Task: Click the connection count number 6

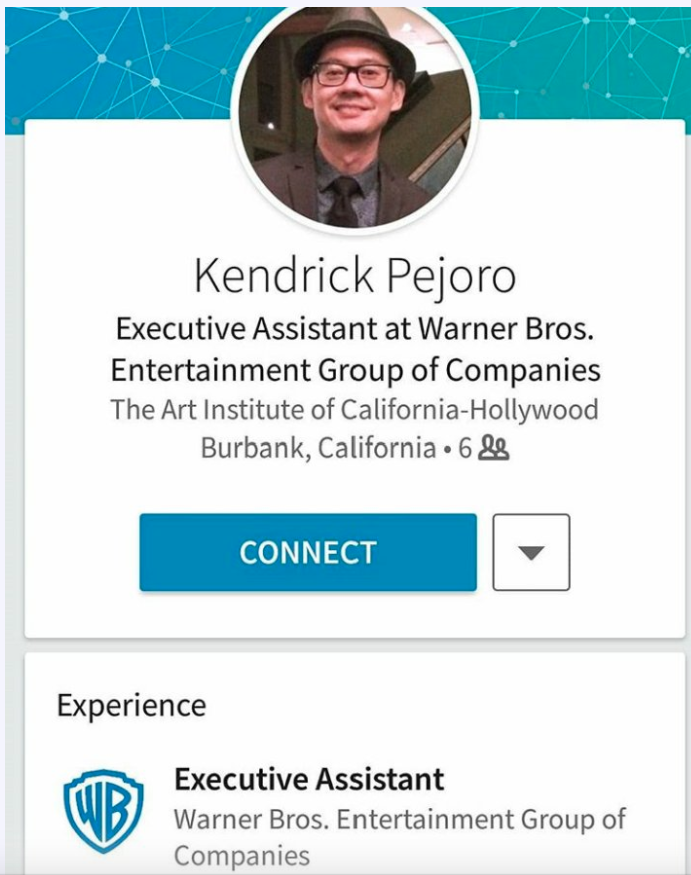Action: tap(466, 448)
